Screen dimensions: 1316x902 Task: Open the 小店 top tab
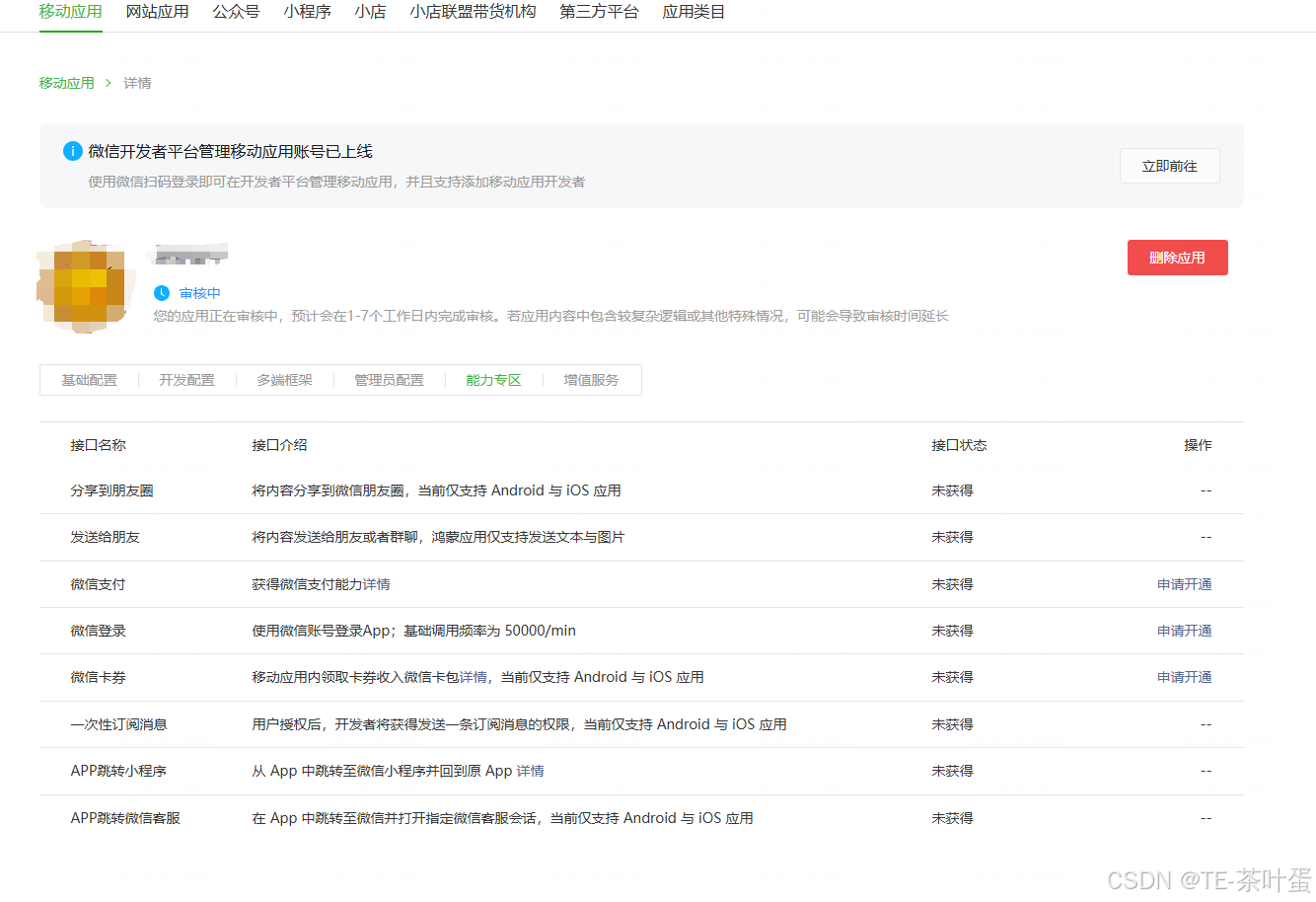tap(371, 12)
